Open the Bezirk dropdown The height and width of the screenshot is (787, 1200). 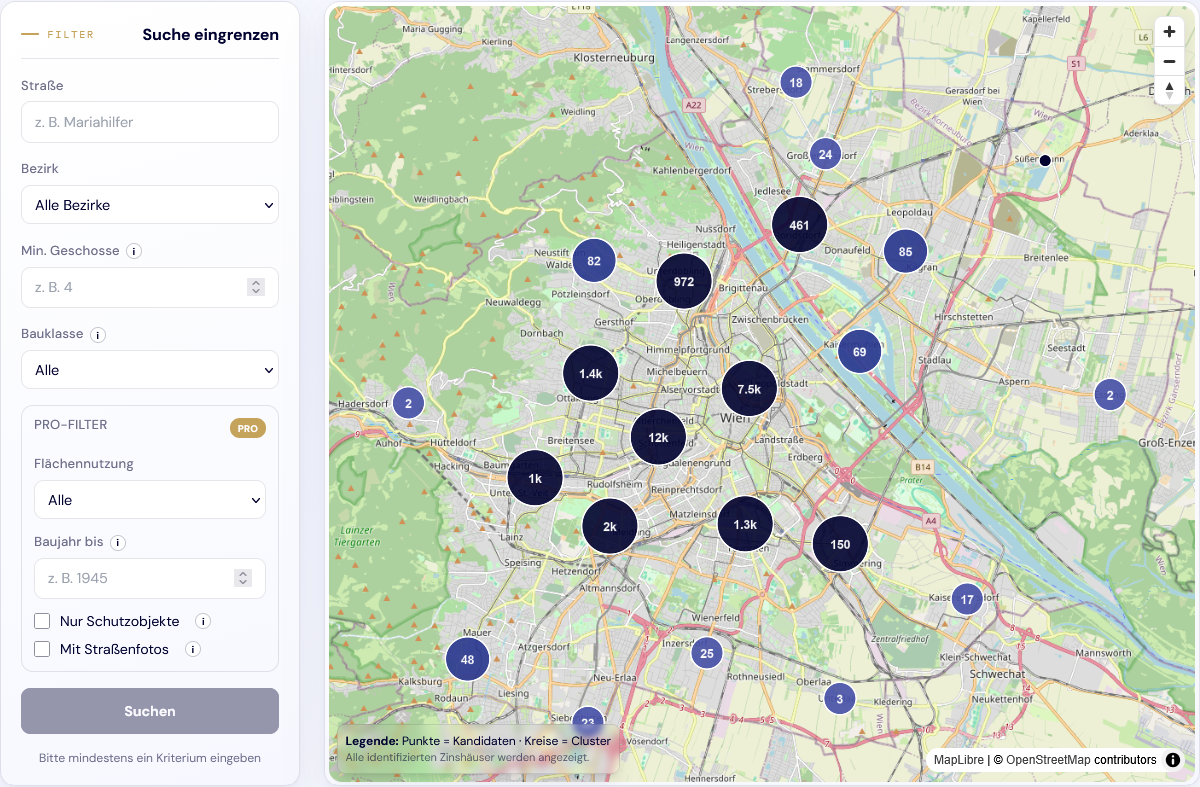click(149, 205)
